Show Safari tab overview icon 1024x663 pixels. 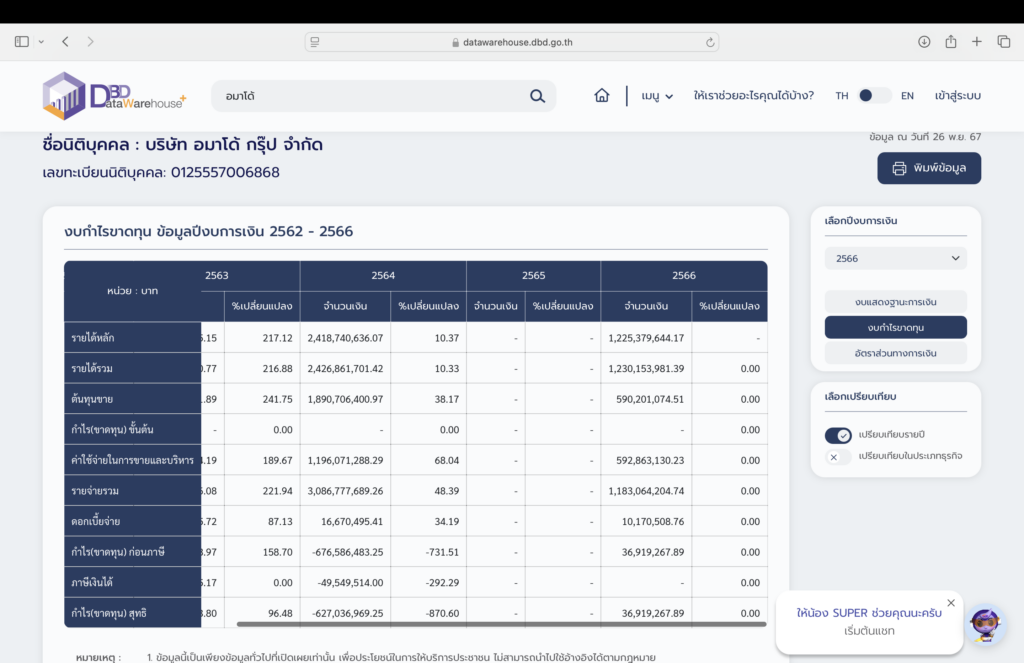point(1004,42)
